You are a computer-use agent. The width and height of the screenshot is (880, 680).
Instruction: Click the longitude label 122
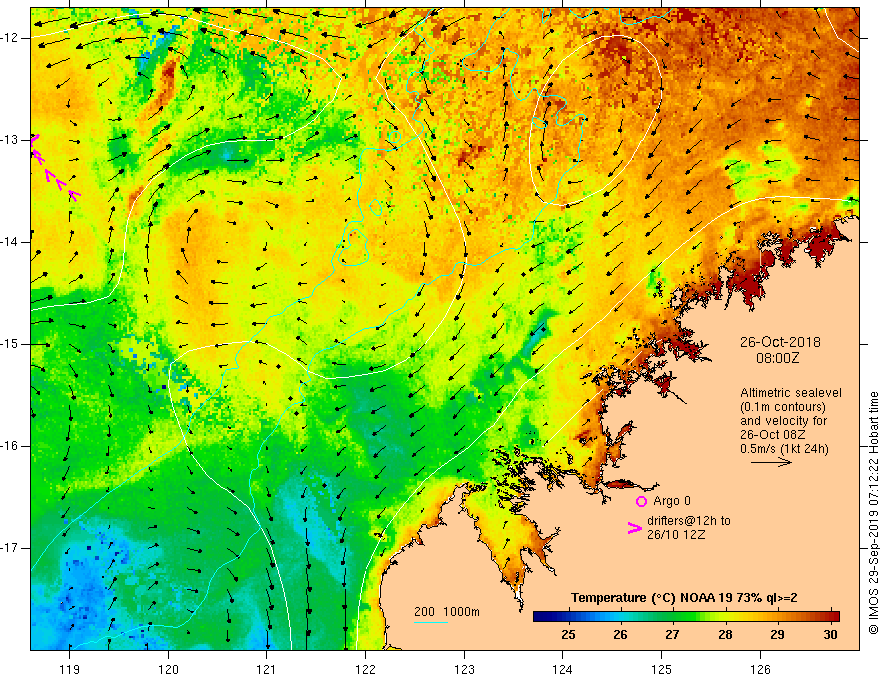pyautogui.click(x=365, y=669)
